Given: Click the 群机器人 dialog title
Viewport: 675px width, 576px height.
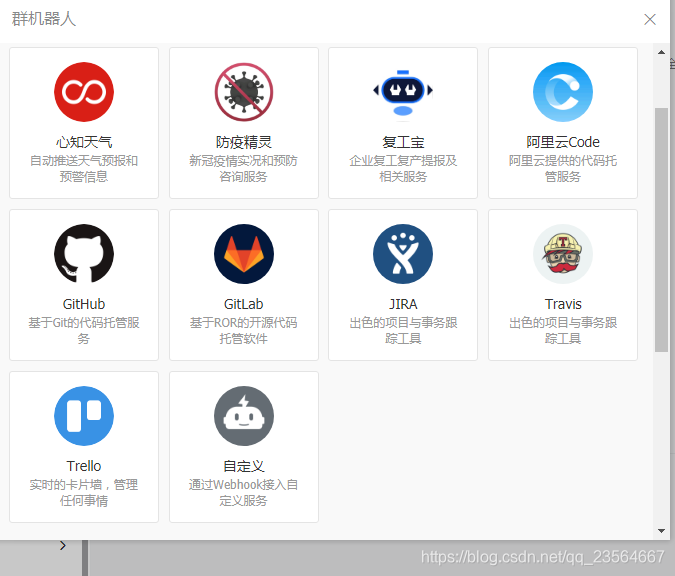Looking at the screenshot, I should [43, 19].
